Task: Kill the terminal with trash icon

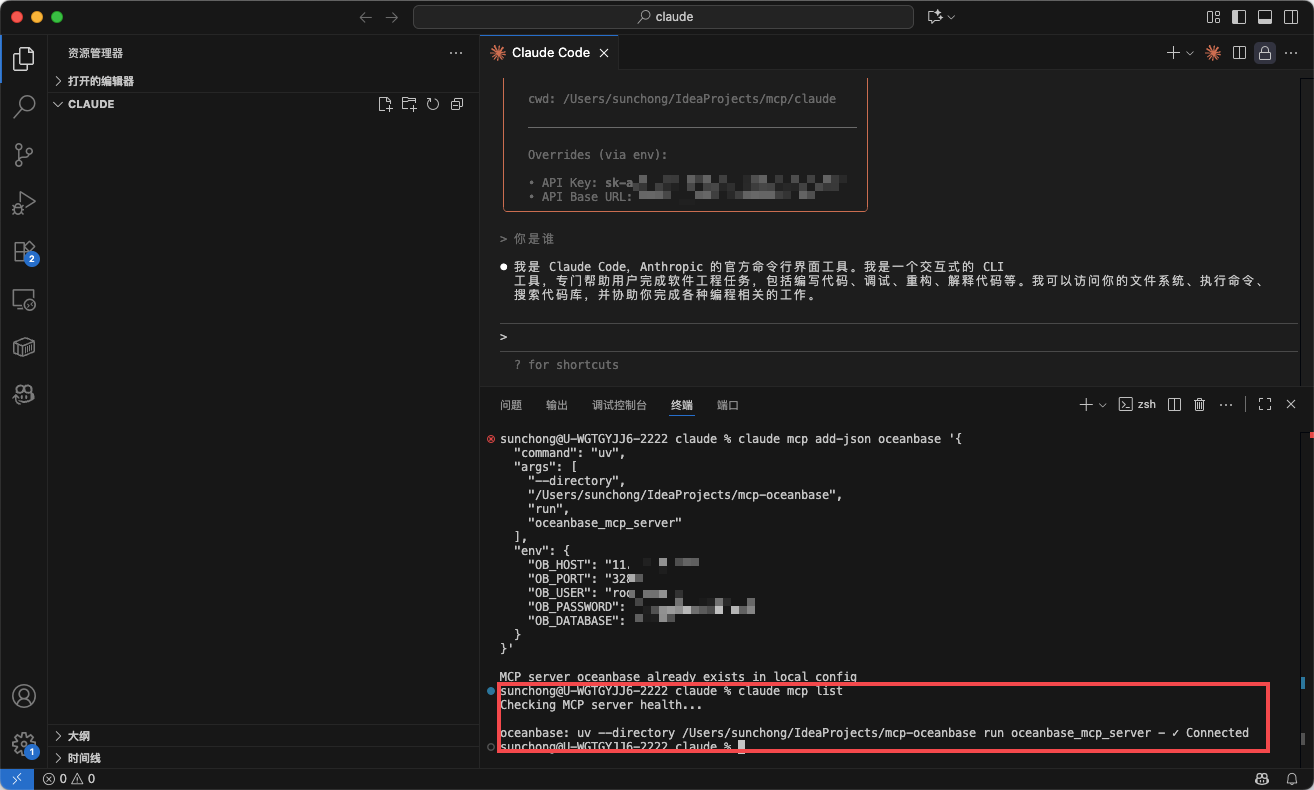Action: click(1200, 405)
